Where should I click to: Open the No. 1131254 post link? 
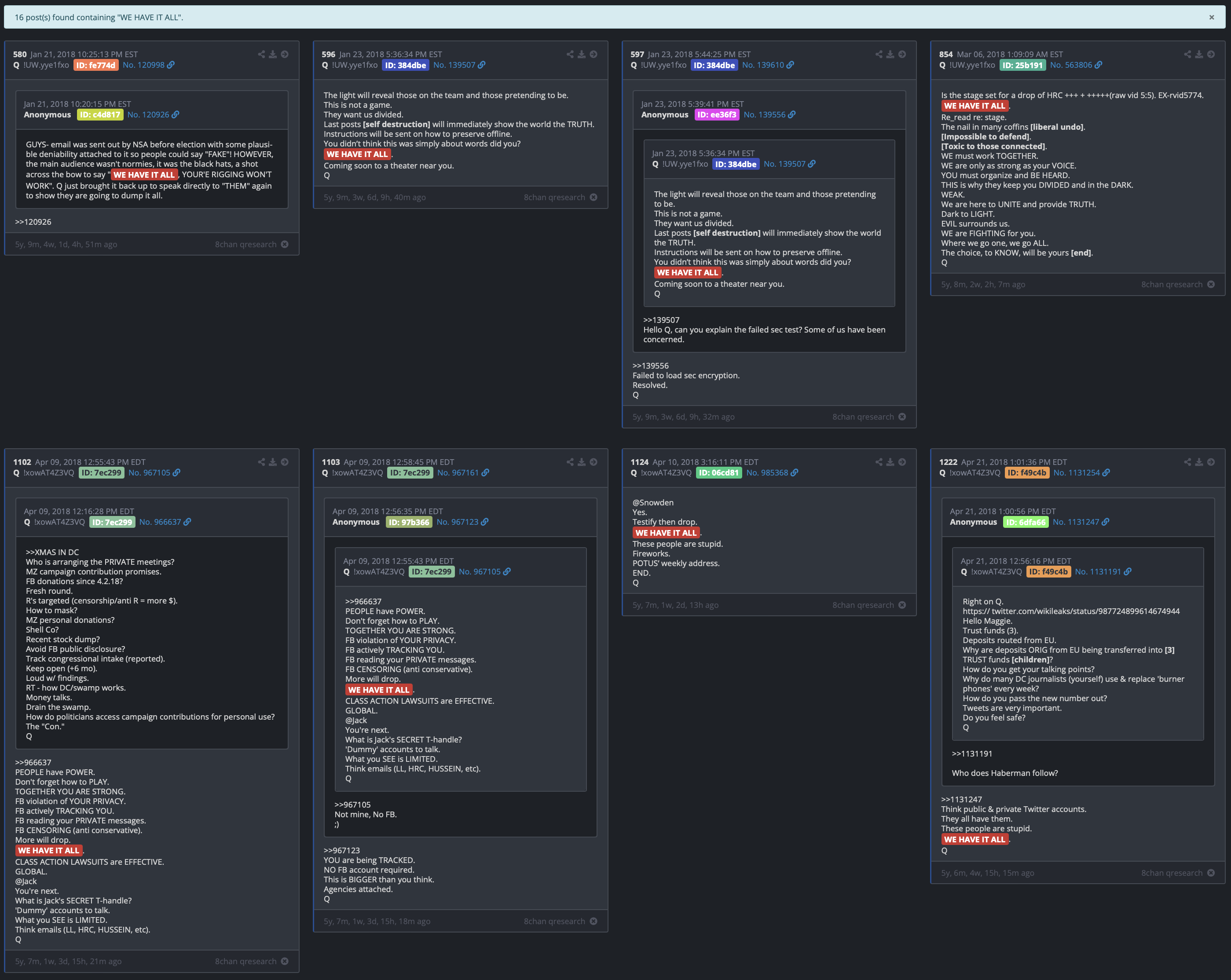tap(1081, 472)
